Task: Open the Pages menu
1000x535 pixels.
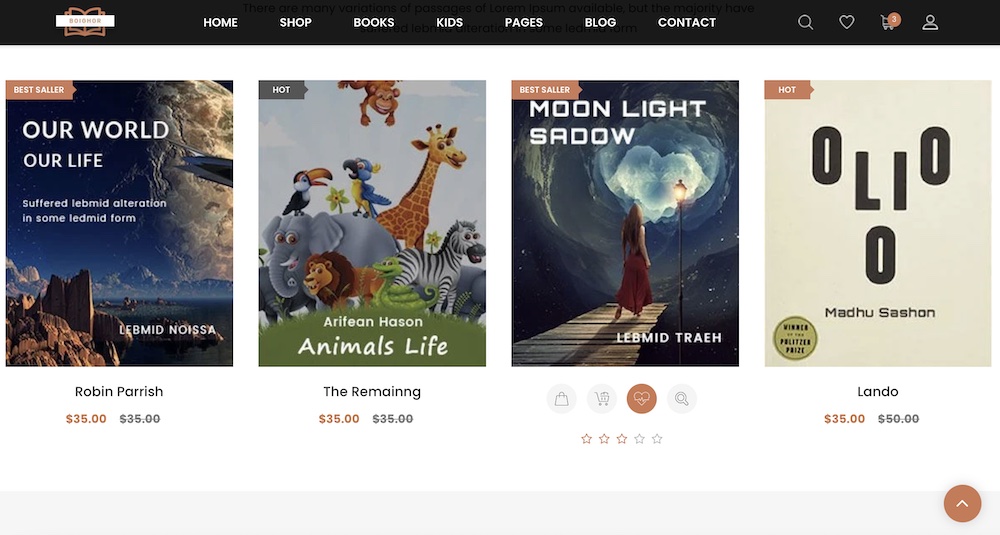Action: [524, 22]
